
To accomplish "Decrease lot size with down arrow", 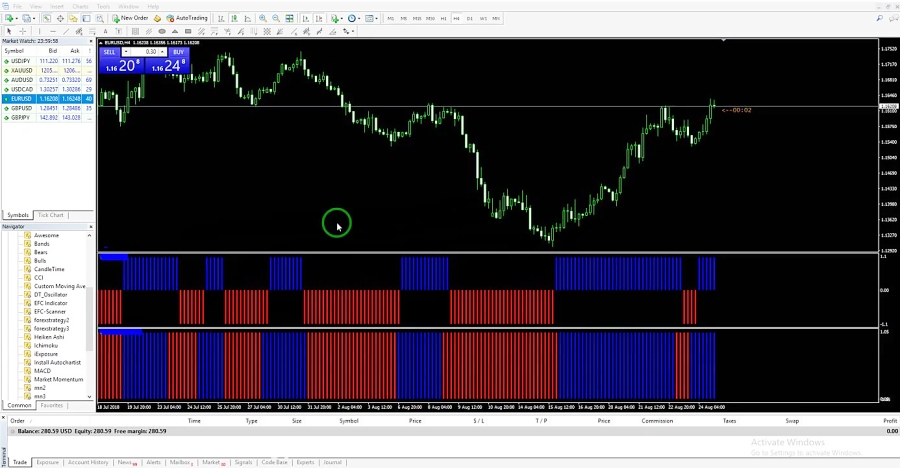I will click(x=126, y=52).
